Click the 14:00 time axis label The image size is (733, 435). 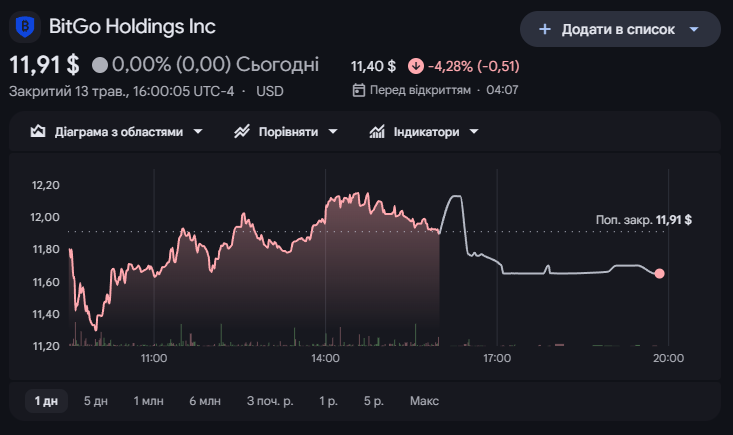coord(325,358)
